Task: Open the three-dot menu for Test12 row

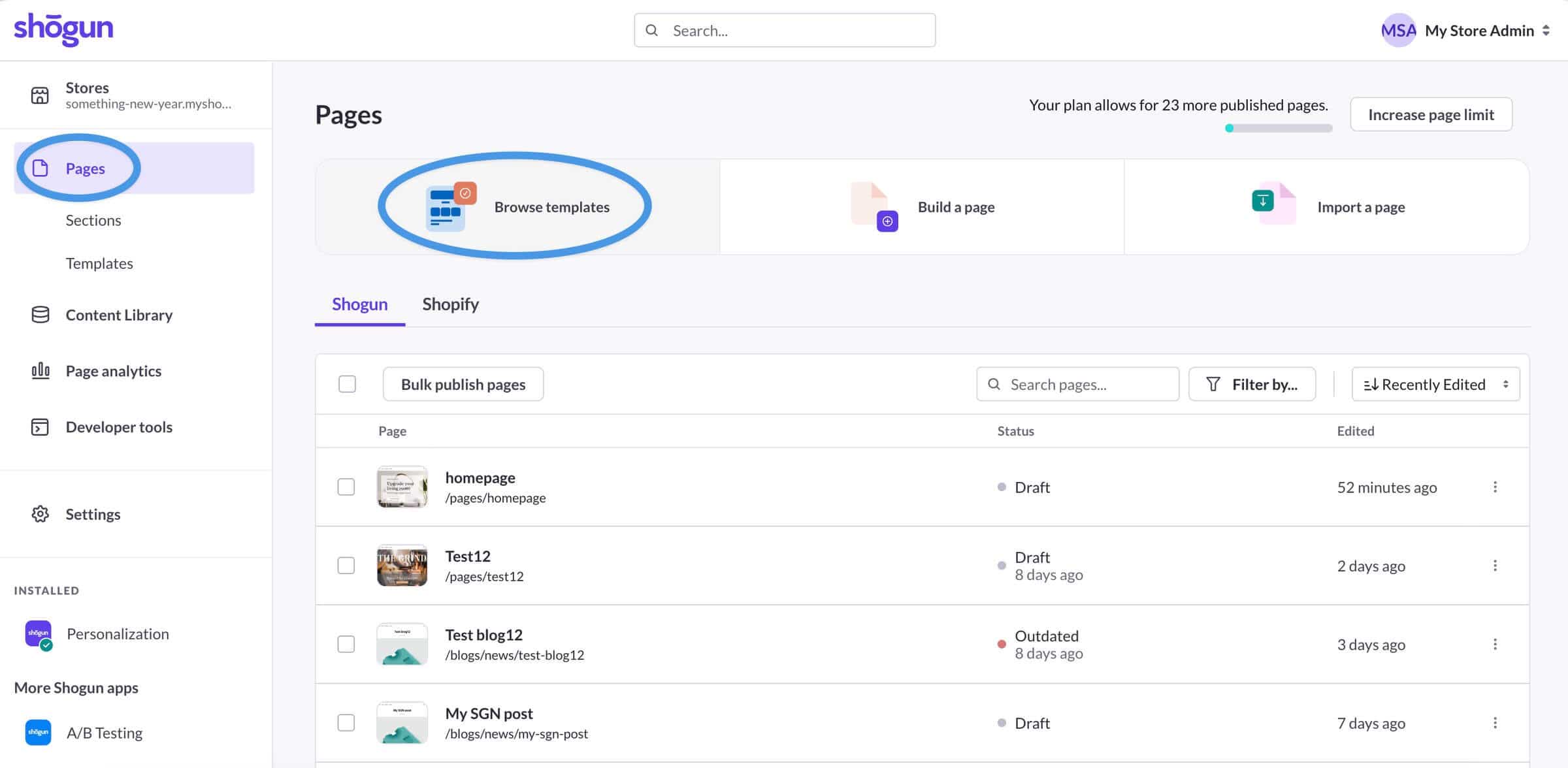Action: [1495, 566]
